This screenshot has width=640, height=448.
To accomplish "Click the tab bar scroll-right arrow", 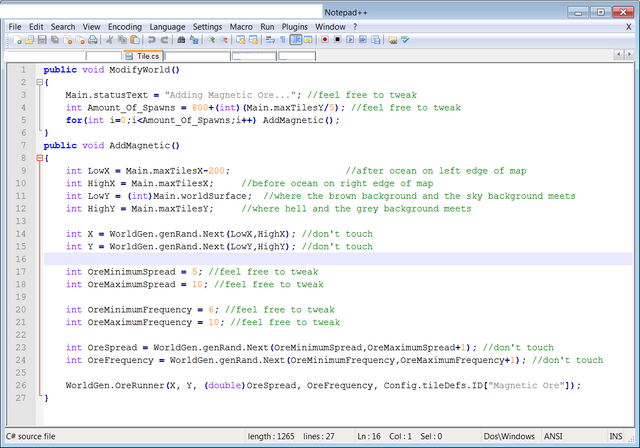I will [x=629, y=54].
